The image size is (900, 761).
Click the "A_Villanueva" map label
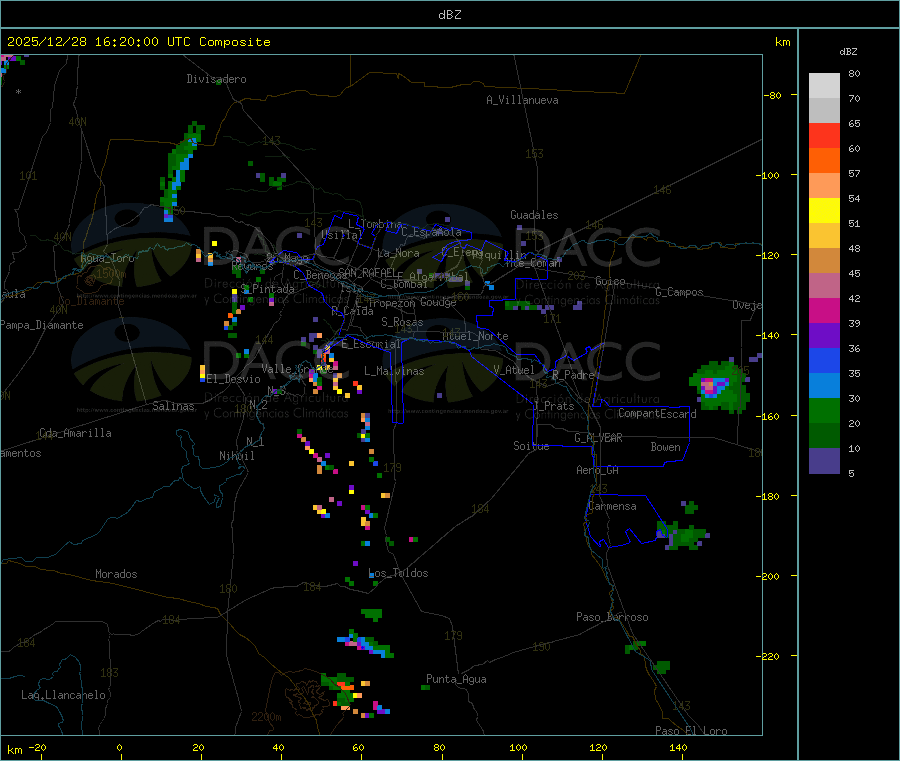[522, 100]
